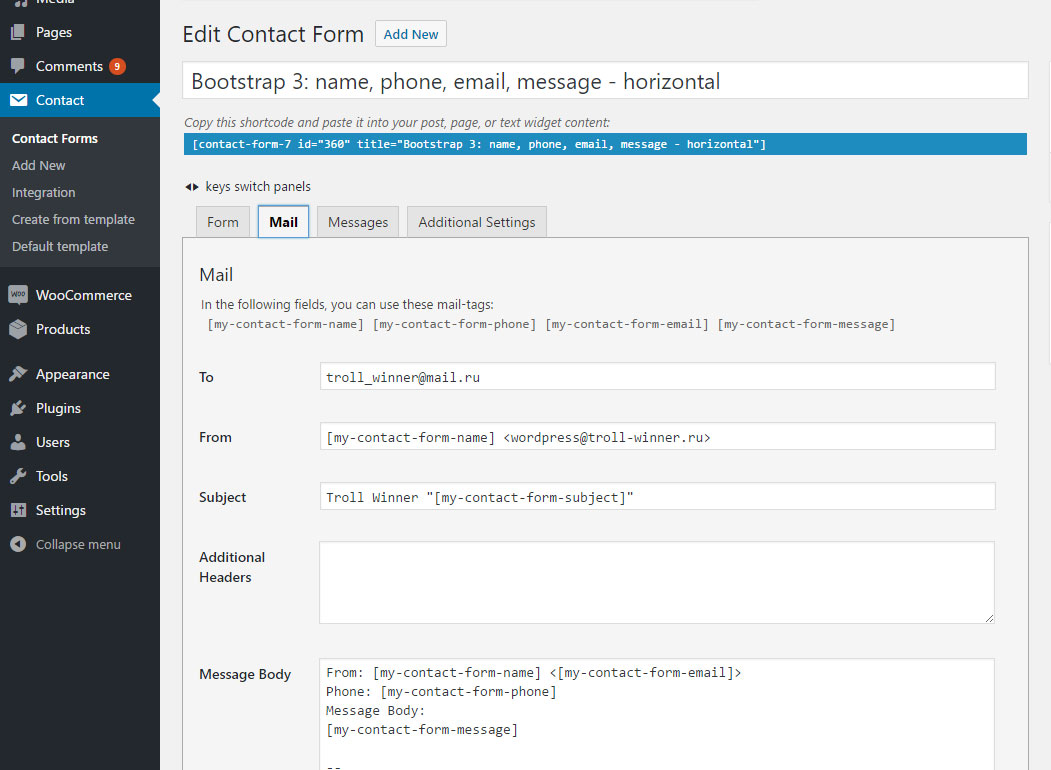Click the Edit Contact Form heading
Image resolution: width=1051 pixels, height=770 pixels.
[273, 34]
